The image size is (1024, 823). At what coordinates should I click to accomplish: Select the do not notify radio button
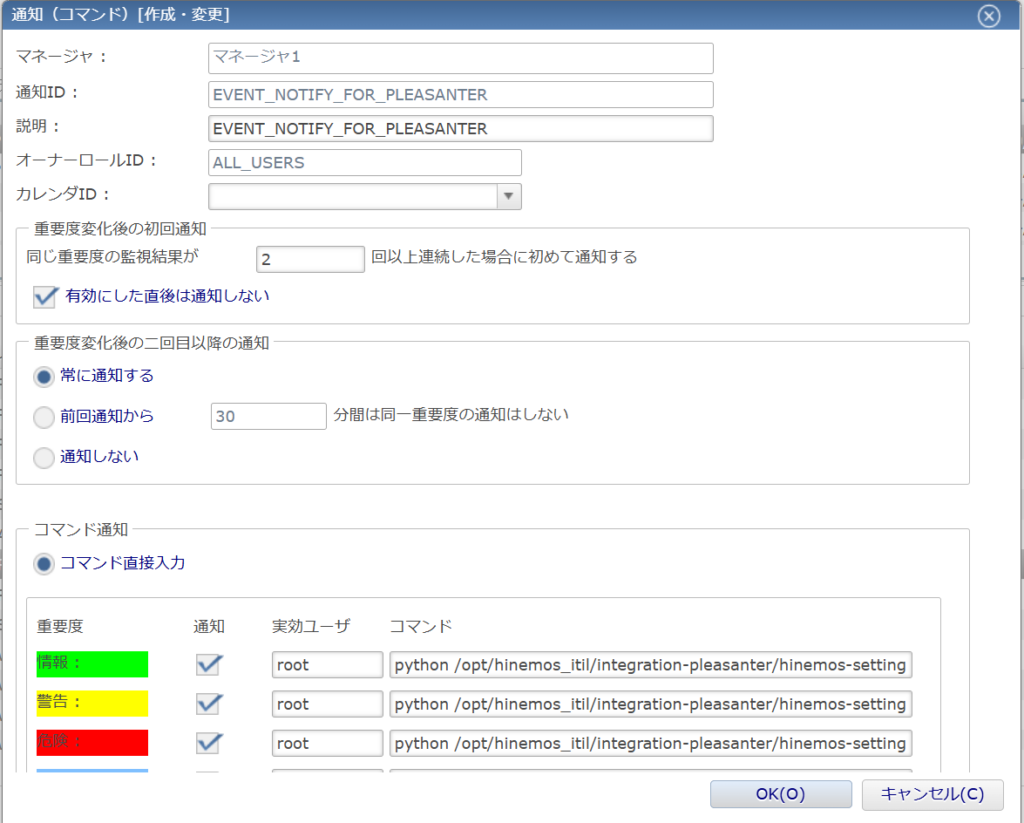point(44,457)
